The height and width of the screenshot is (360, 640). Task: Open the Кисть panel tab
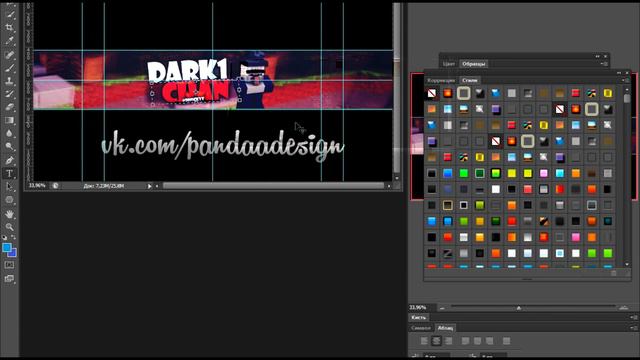click(418, 317)
